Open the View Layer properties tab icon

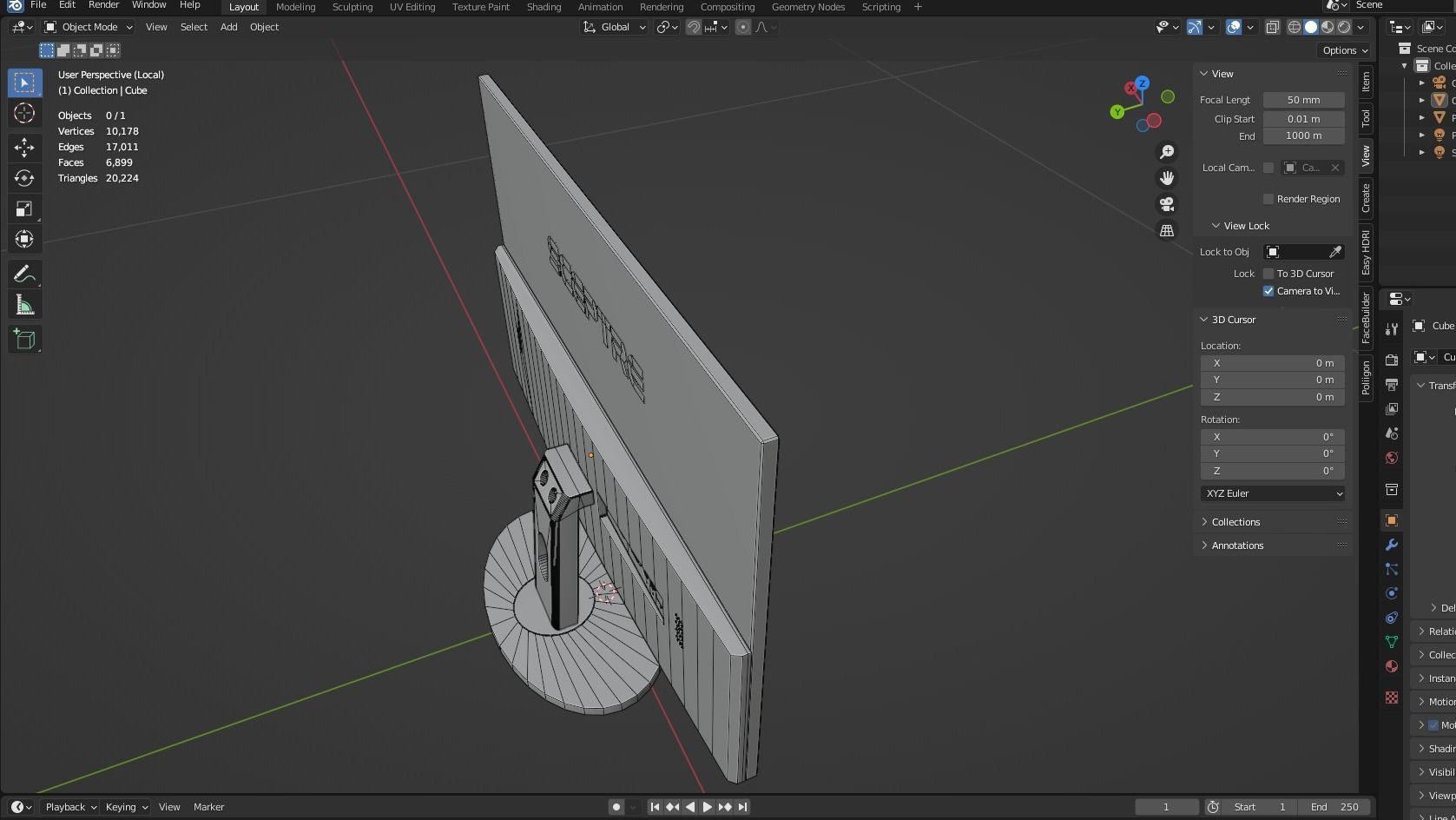(x=1392, y=408)
